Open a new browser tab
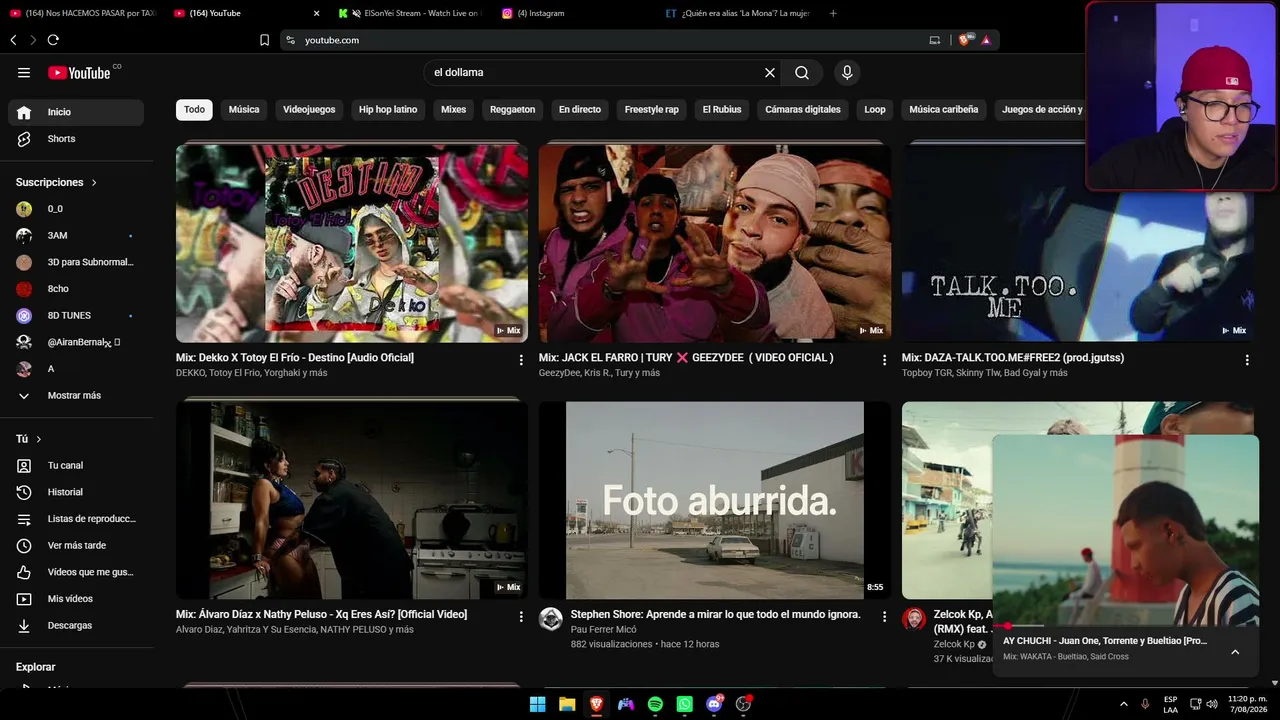 pyautogui.click(x=833, y=13)
